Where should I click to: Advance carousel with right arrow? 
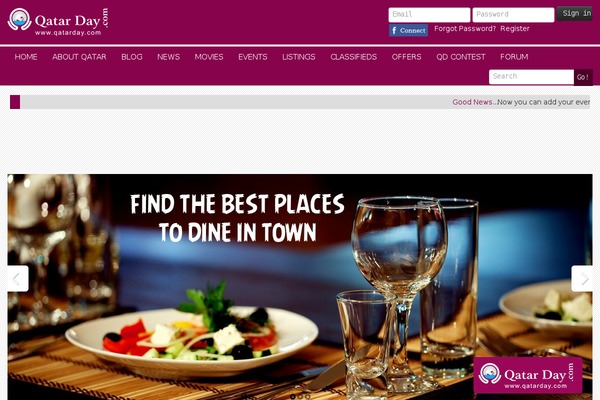coord(582,278)
